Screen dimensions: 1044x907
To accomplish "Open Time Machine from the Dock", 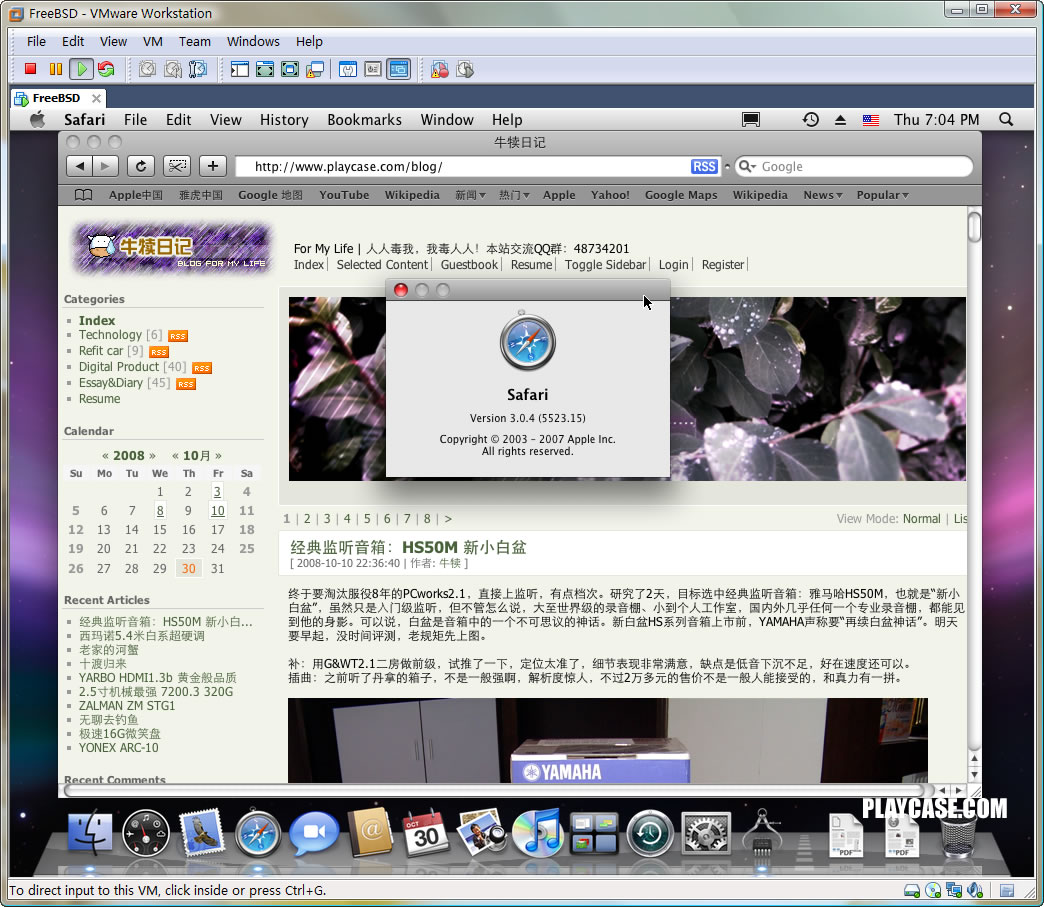I will 650,832.
